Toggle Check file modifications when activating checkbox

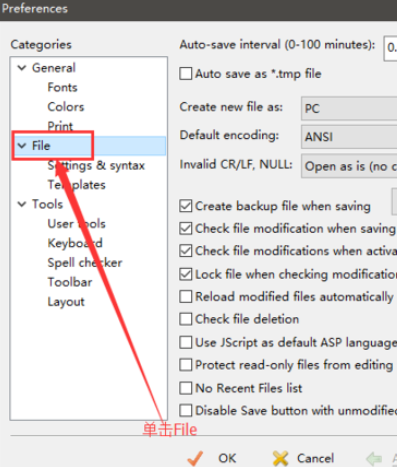point(186,251)
